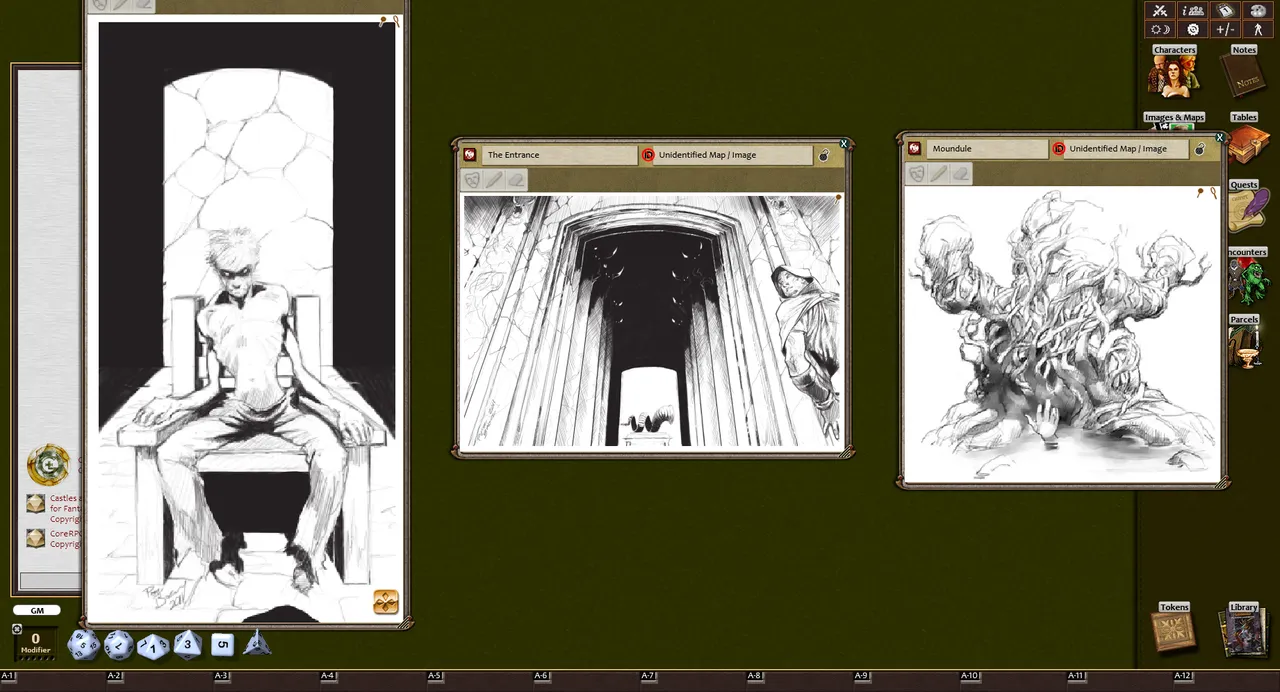The image size is (1280, 692).
Task: Select hotkey slot A-12
Action: click(1183, 676)
